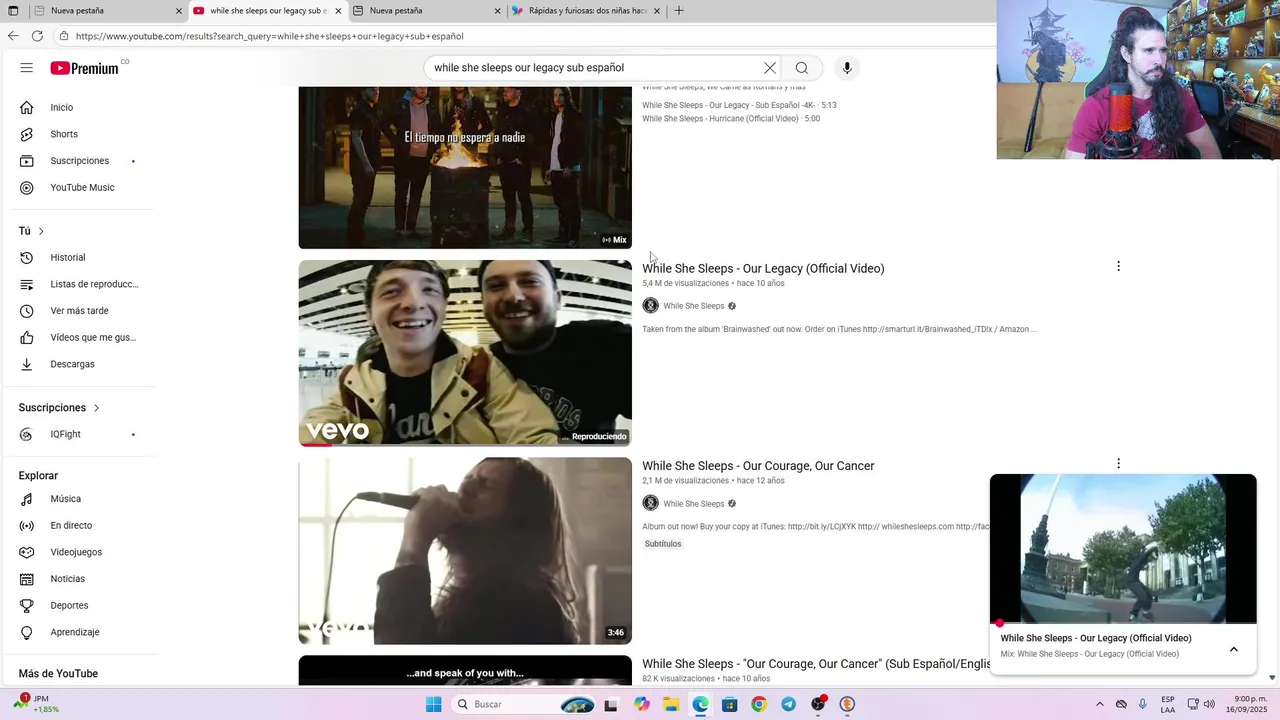1280x720 pixels.
Task: Open Telegram from the taskbar
Action: point(789,704)
